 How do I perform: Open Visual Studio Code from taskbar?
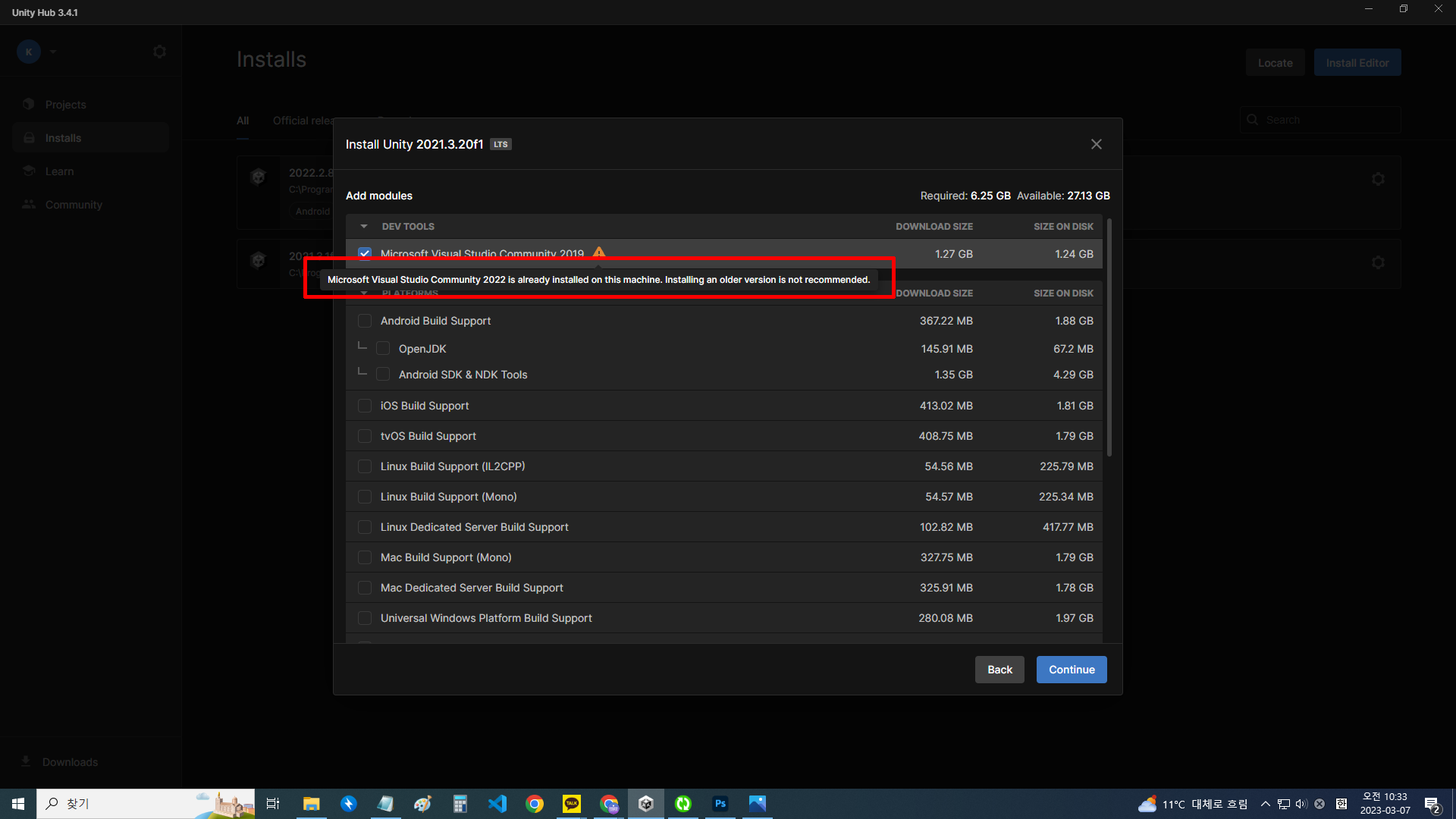pyautogui.click(x=497, y=804)
